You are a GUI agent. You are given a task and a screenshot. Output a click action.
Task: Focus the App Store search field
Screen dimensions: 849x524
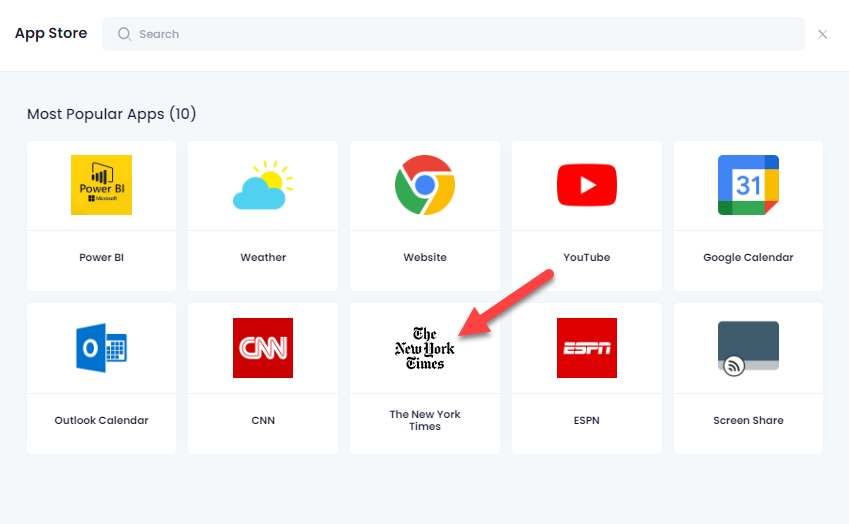453,34
